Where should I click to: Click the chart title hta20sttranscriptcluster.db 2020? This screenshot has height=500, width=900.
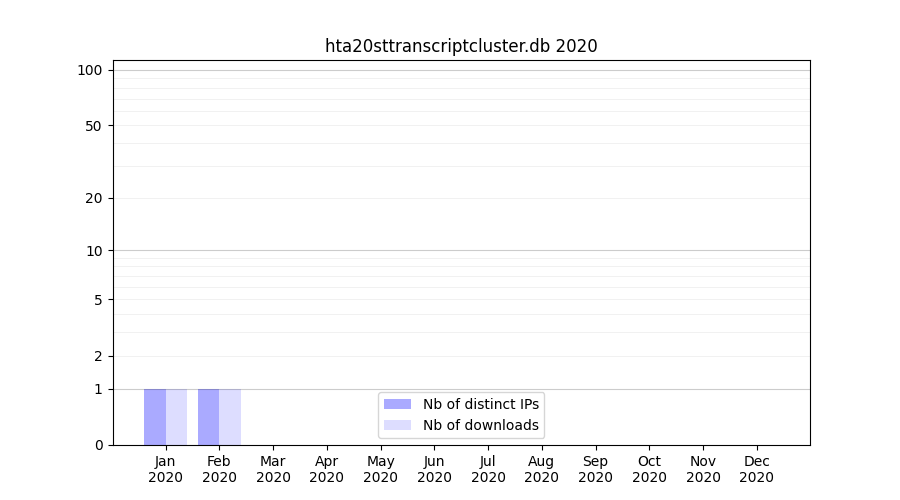click(461, 46)
